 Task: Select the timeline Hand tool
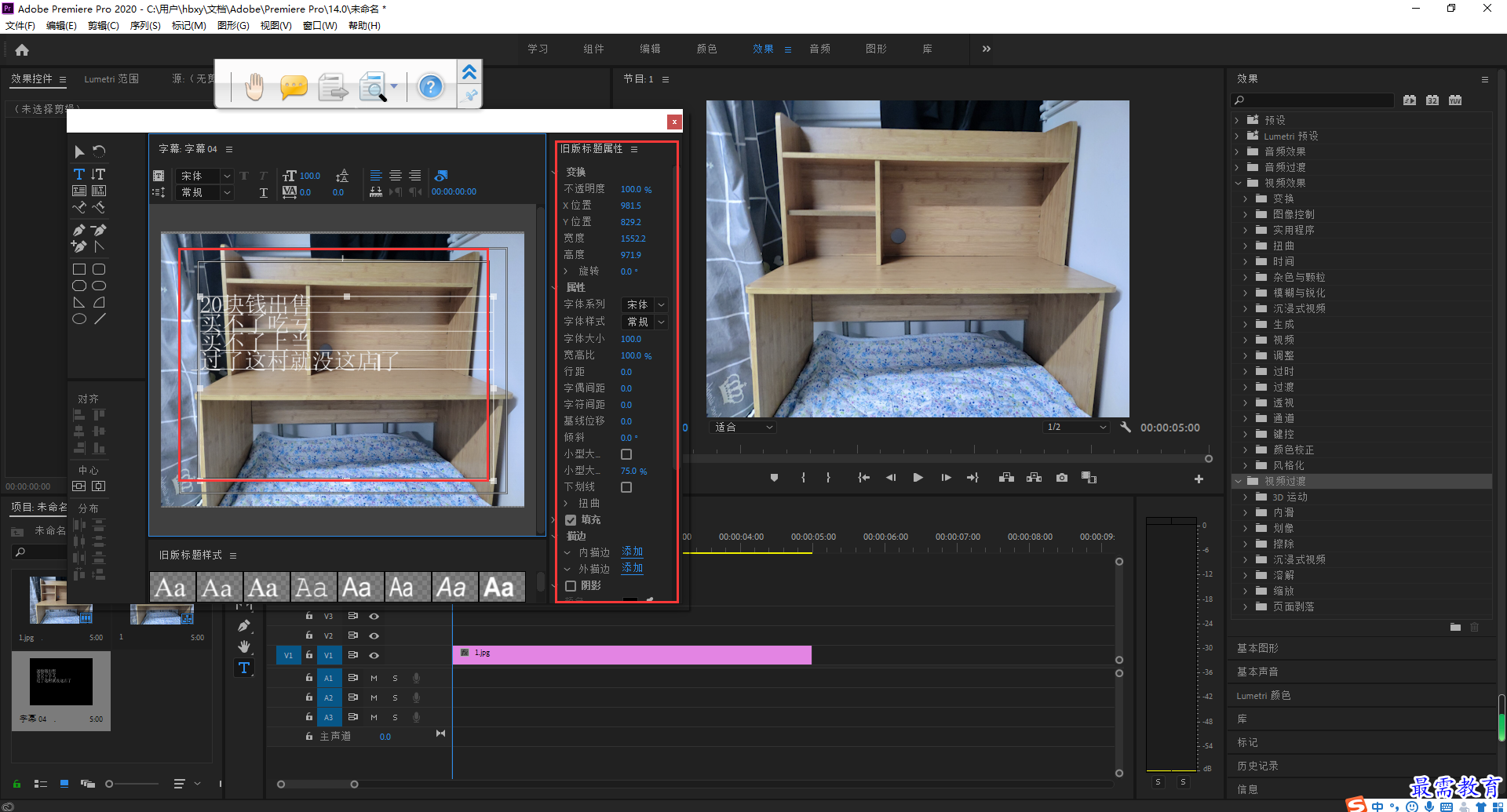click(244, 646)
